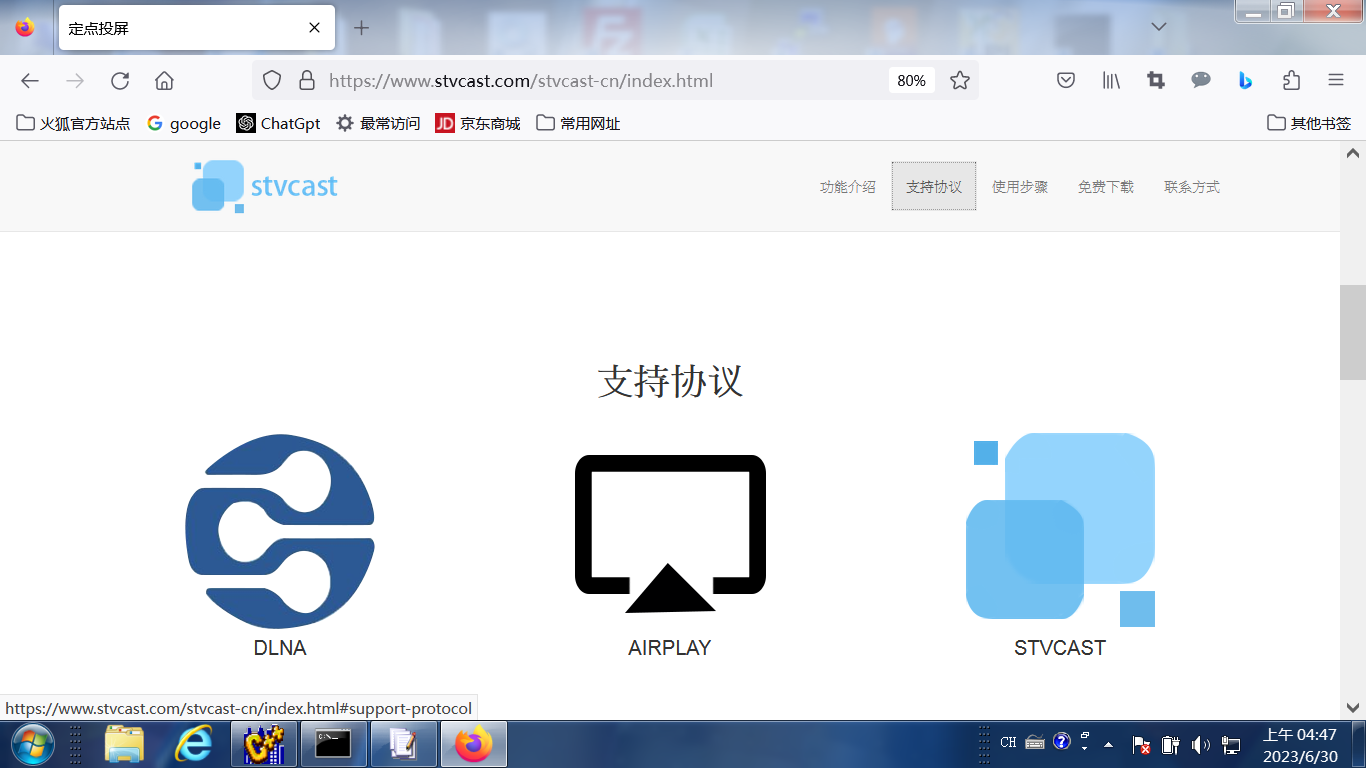
Task: Open the Extensions puzzle-piece menu
Action: 1291,81
